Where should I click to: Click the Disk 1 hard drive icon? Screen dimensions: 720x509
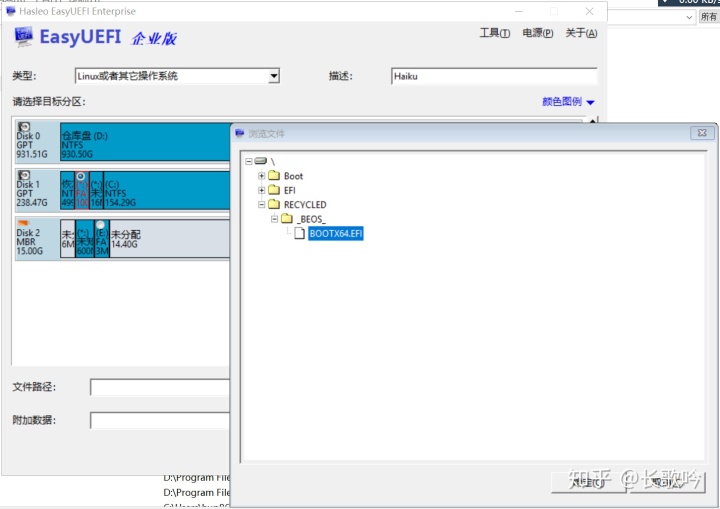[23, 175]
